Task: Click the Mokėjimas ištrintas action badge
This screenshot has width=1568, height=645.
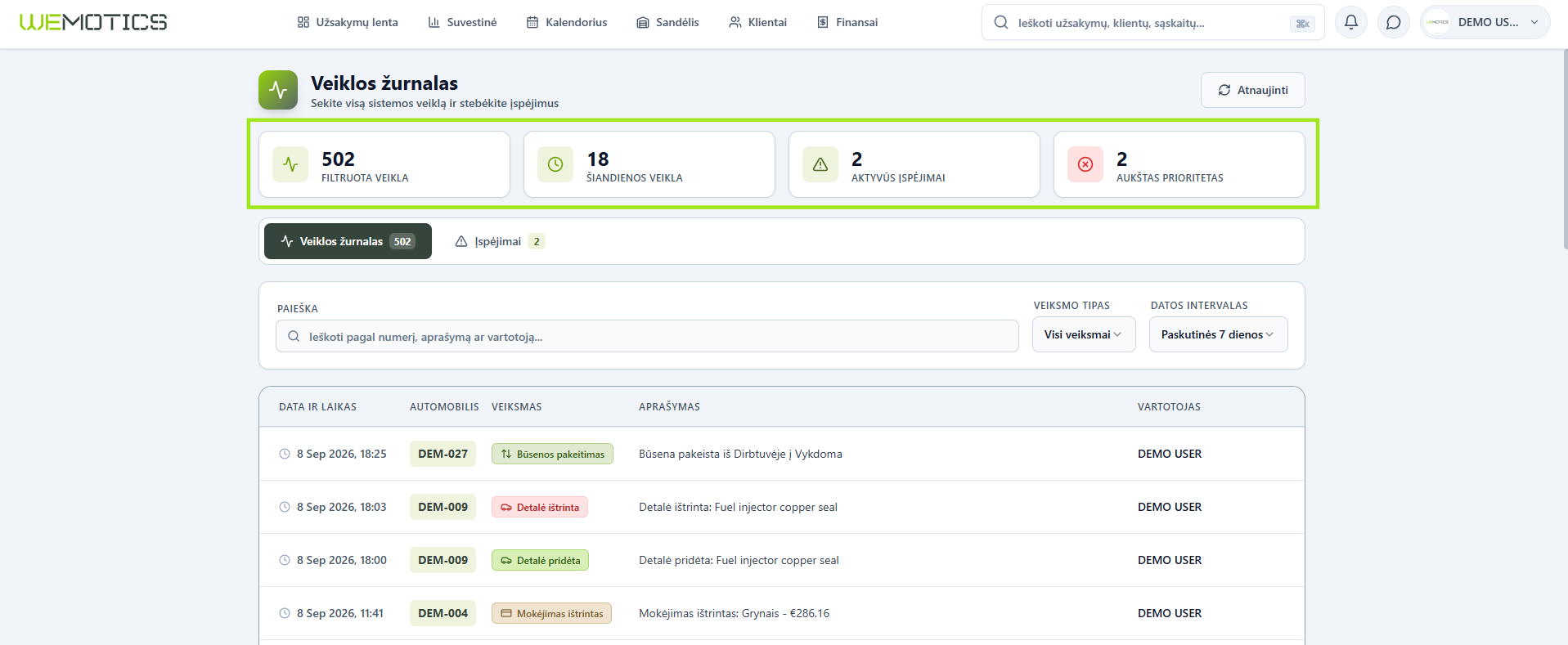Action: pos(551,613)
